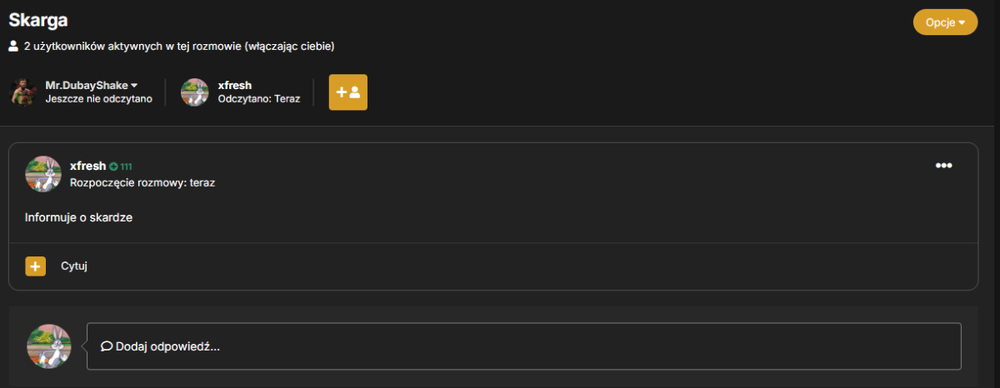
Task: Click the users icon beside active participants count
Action: coord(13,47)
